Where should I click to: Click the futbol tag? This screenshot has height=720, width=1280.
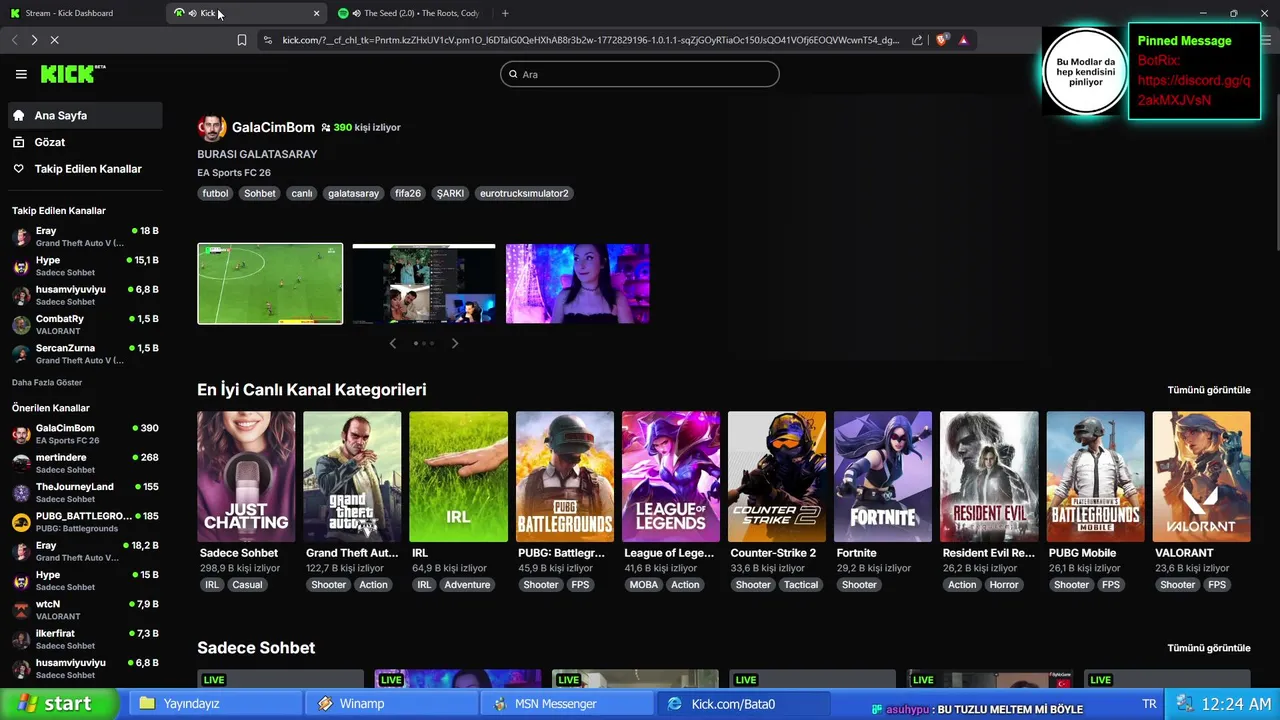(x=215, y=193)
